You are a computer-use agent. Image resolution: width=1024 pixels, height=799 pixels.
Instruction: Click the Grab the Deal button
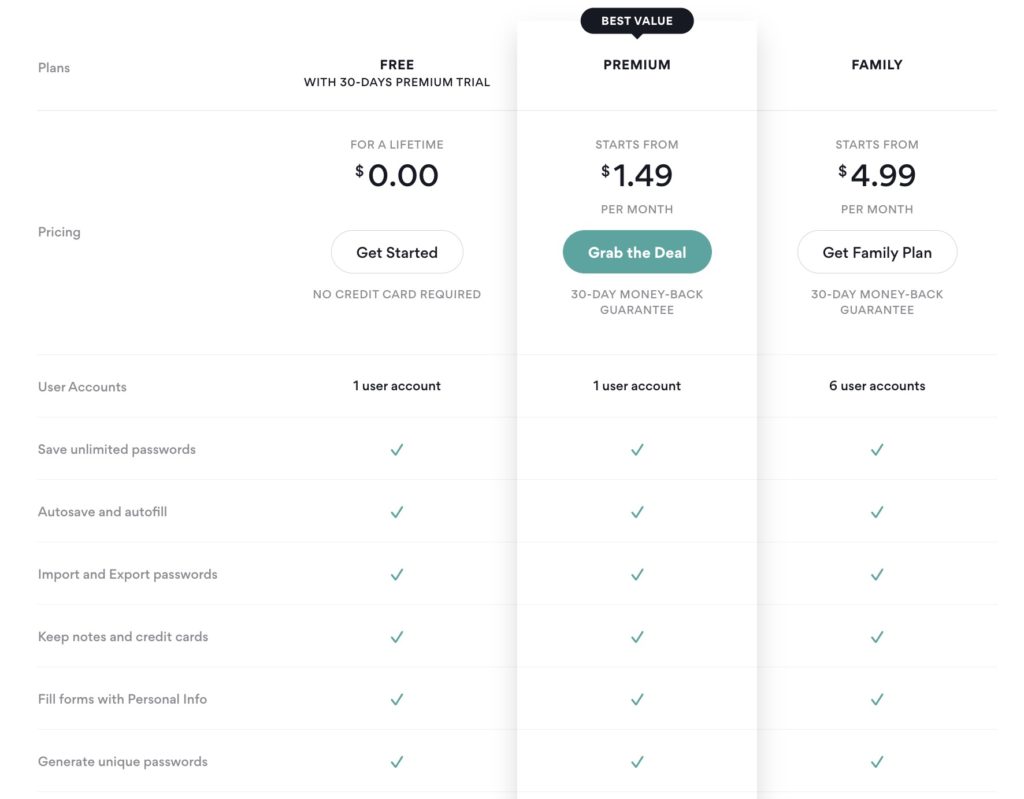tap(637, 252)
